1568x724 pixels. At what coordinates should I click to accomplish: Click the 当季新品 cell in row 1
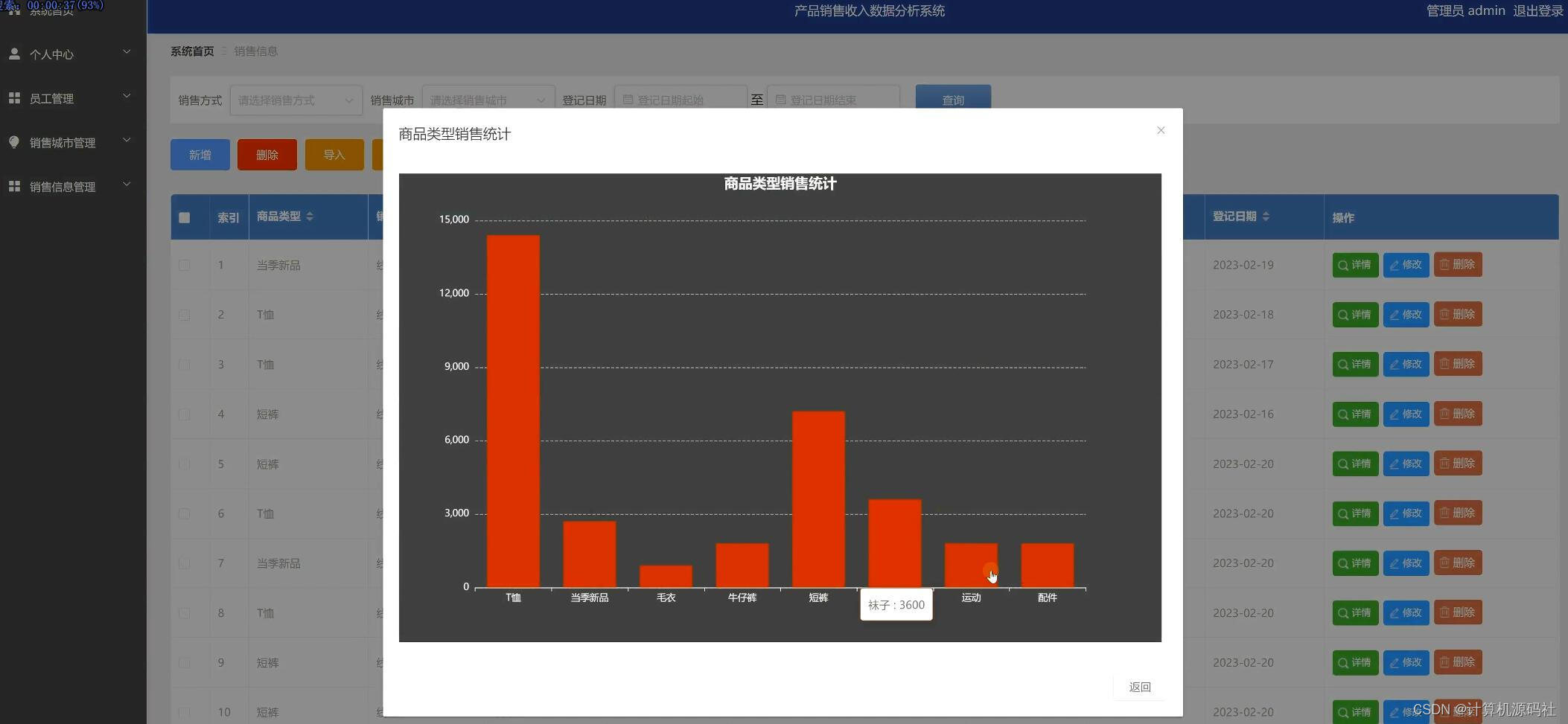[278, 266]
